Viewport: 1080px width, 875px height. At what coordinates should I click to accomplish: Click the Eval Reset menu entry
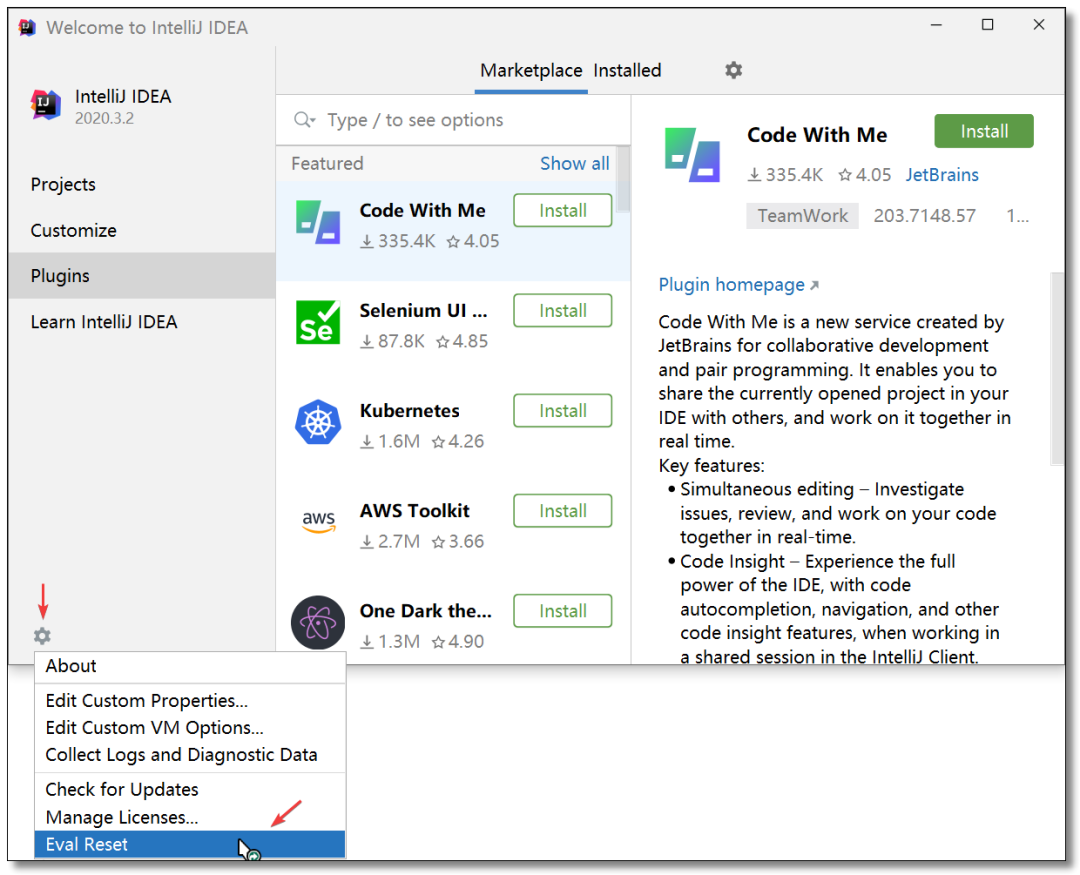tap(190, 845)
